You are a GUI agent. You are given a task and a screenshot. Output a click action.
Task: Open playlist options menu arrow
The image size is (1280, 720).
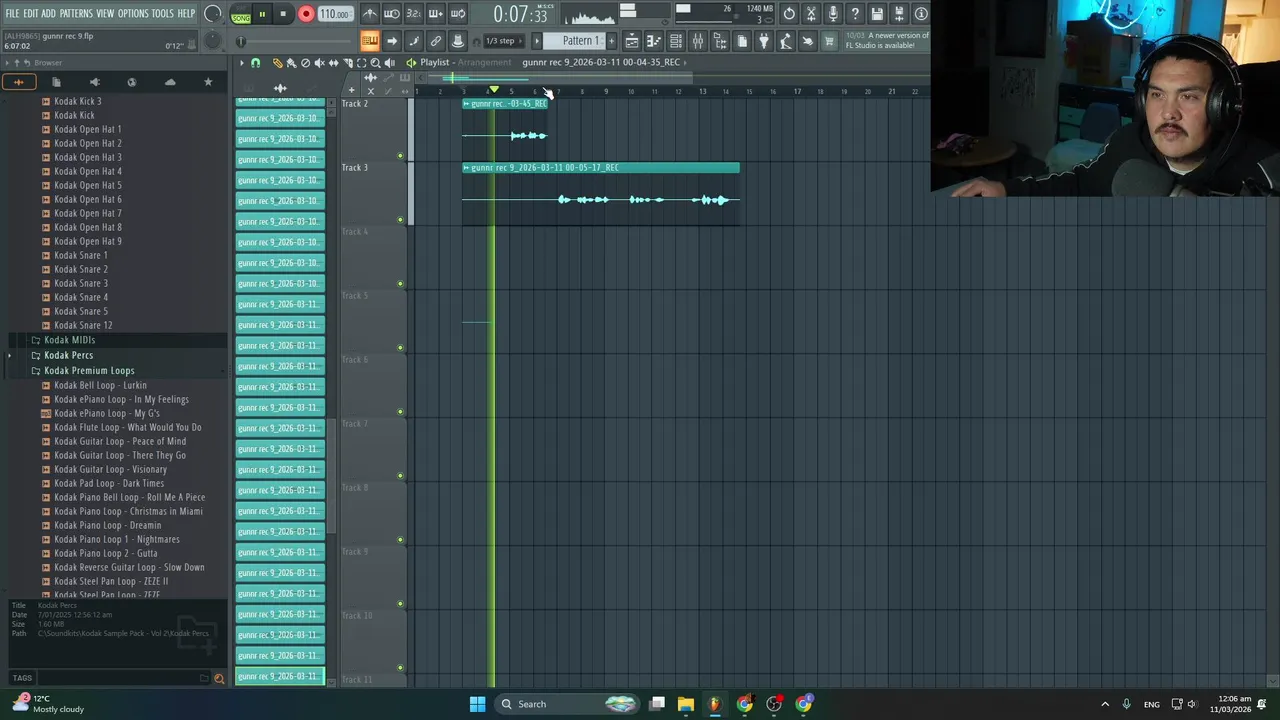[241, 62]
